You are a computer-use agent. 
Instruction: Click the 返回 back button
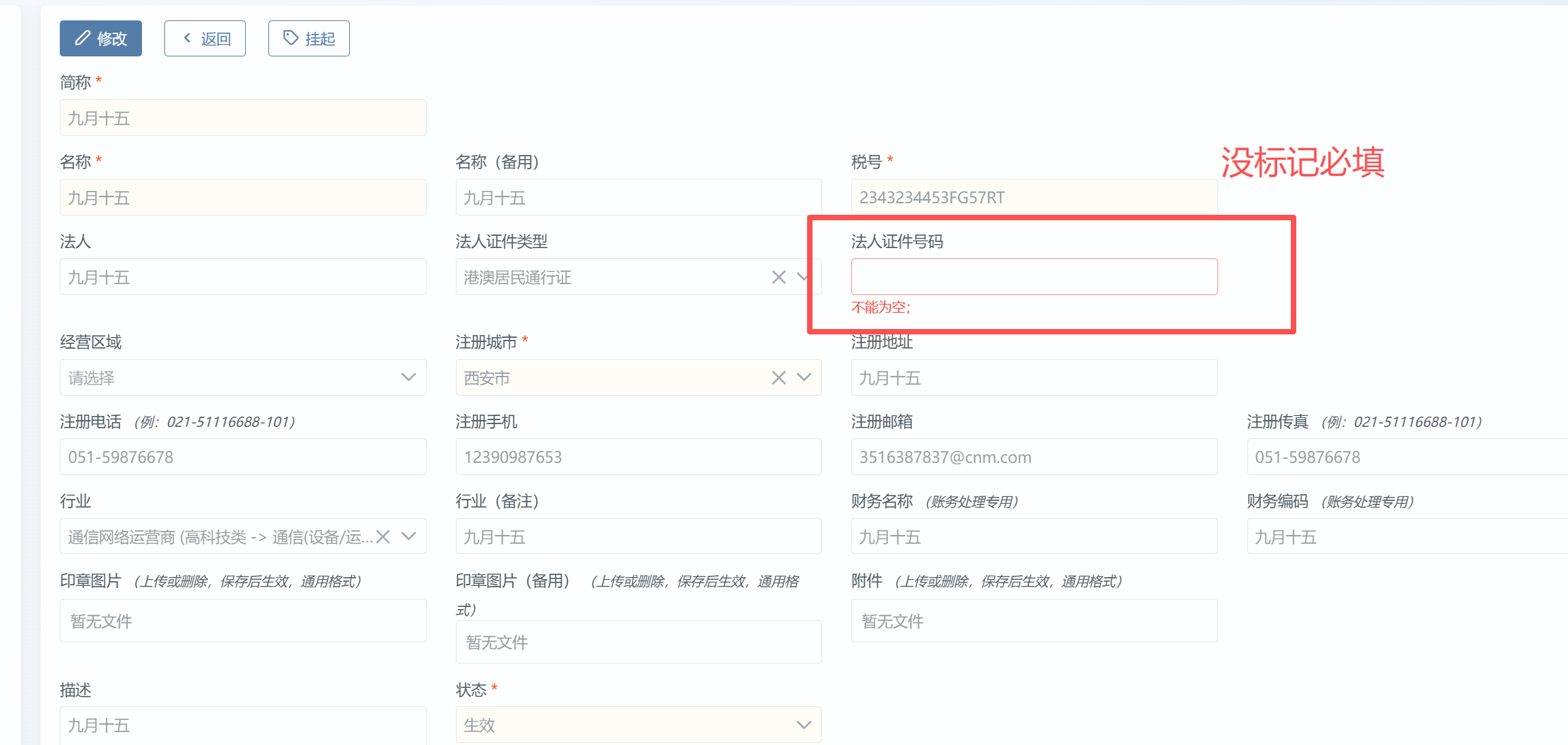pyautogui.click(x=204, y=38)
